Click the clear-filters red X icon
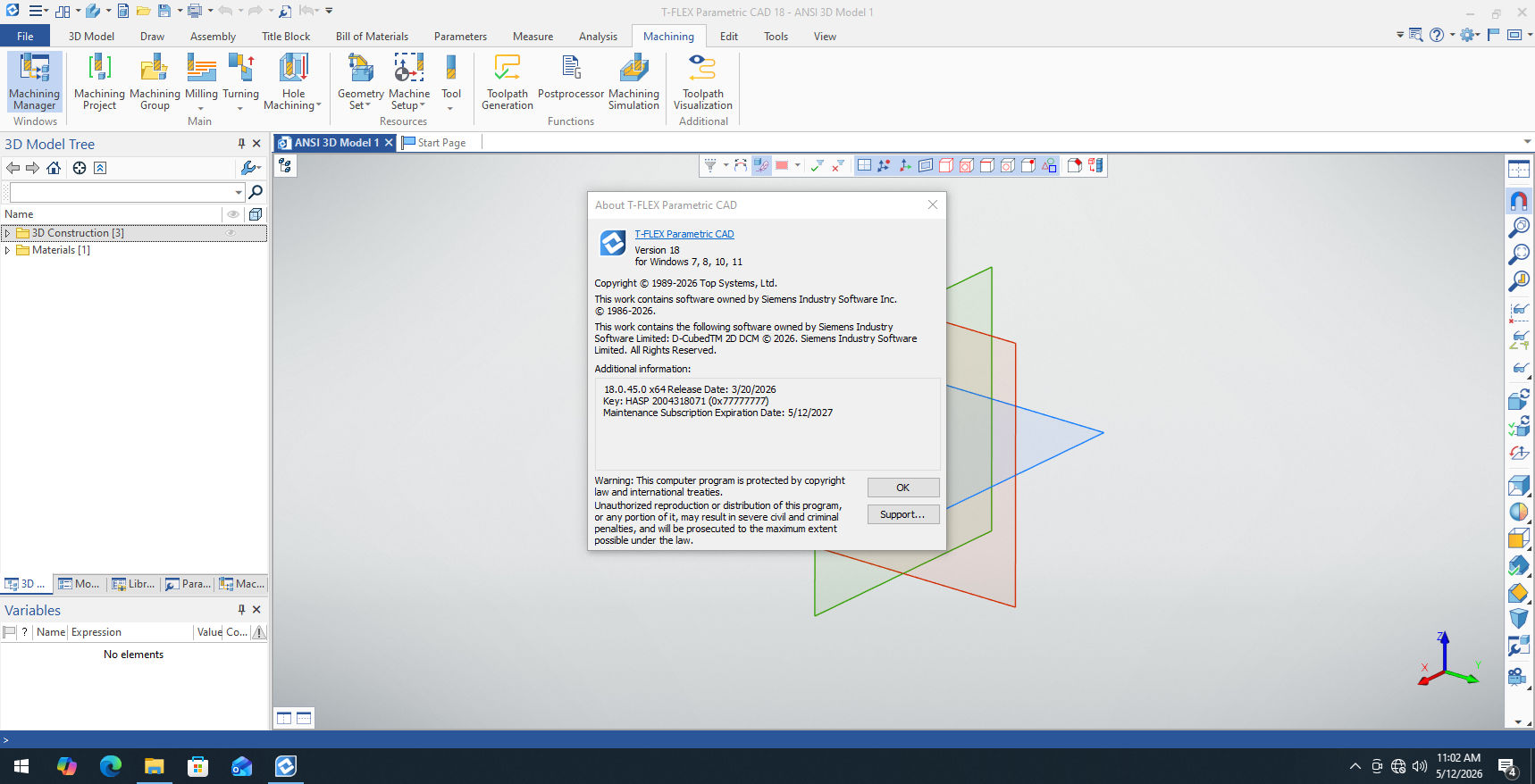 pos(838,165)
